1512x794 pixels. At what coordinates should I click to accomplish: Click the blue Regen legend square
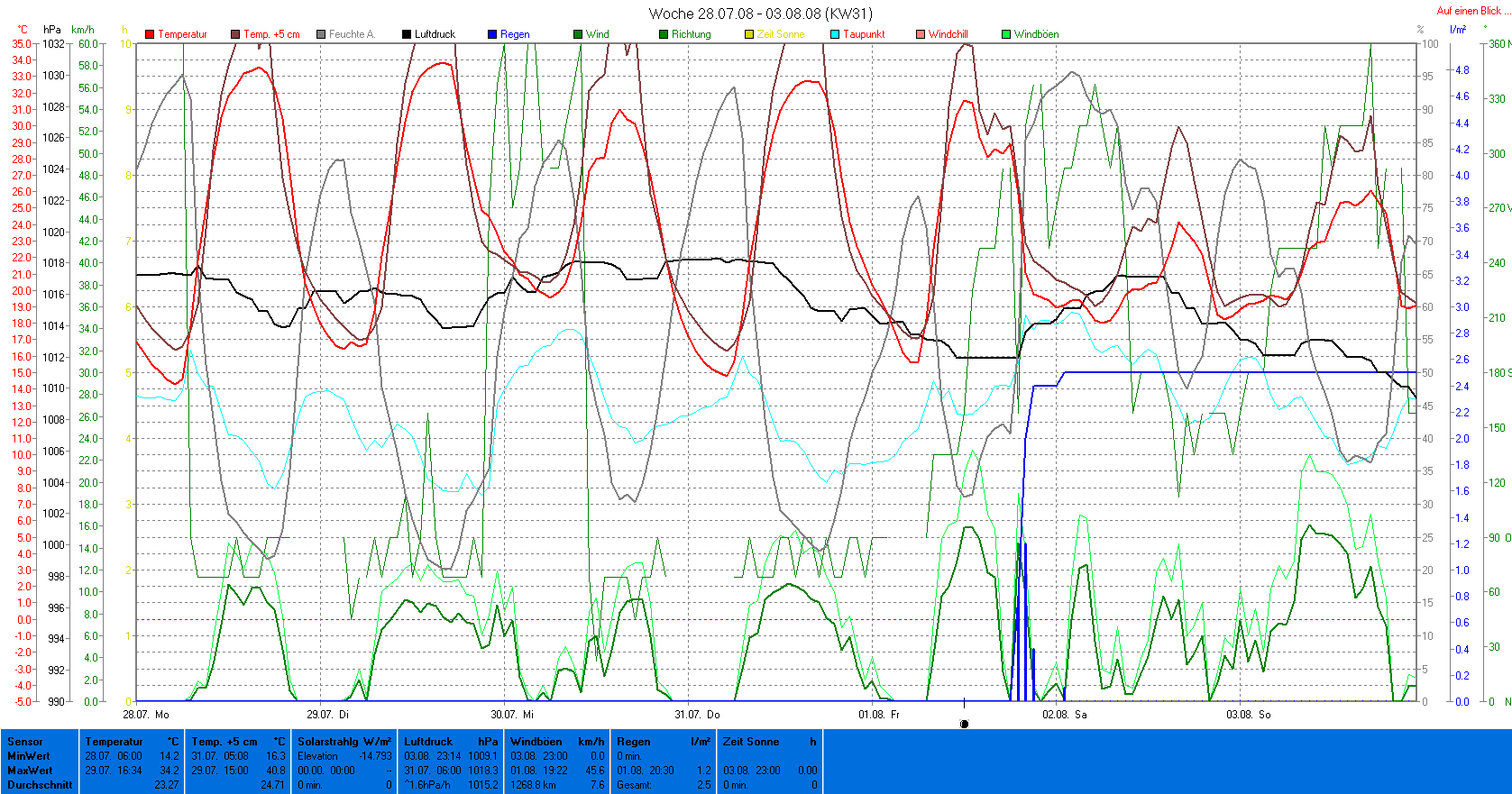[492, 34]
